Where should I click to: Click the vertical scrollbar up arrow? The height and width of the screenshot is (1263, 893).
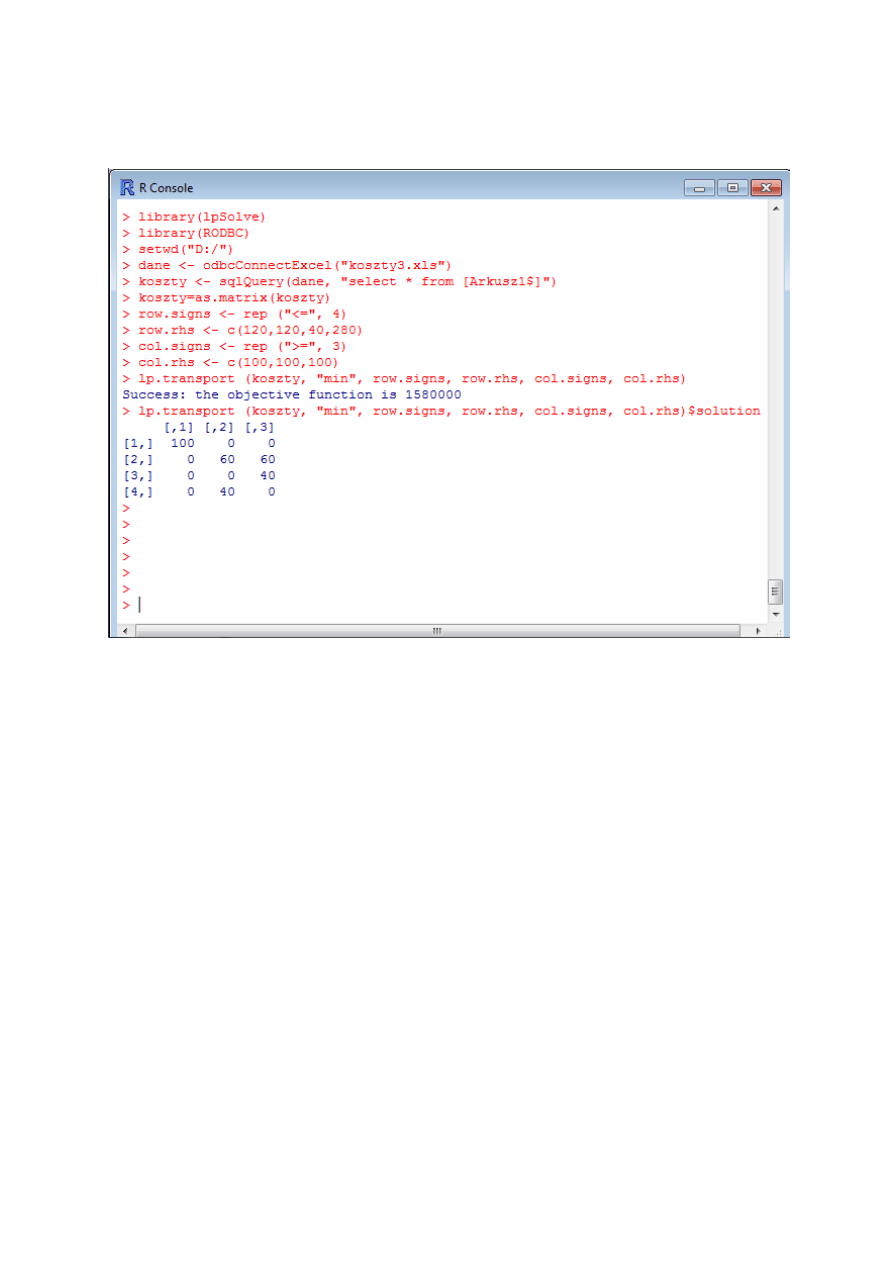(775, 208)
